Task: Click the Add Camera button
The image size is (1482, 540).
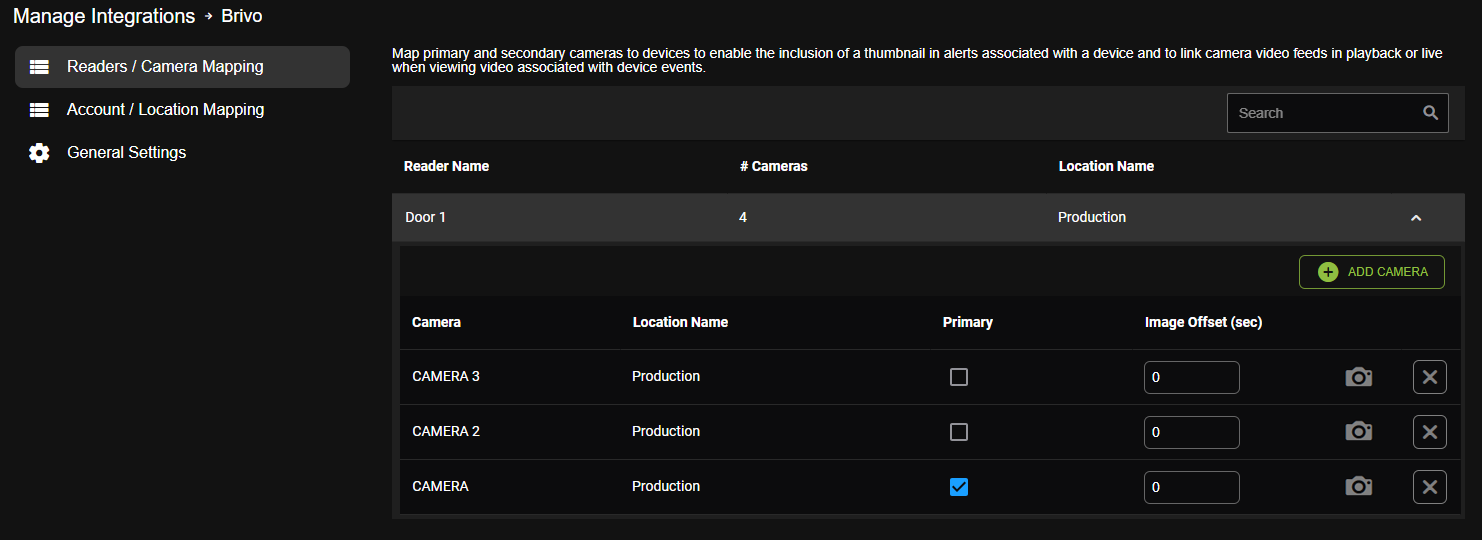Action: 1372,272
